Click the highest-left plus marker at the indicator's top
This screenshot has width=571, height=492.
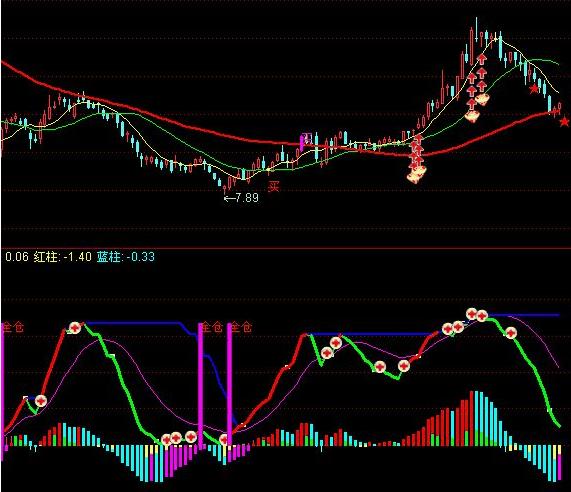click(472, 314)
